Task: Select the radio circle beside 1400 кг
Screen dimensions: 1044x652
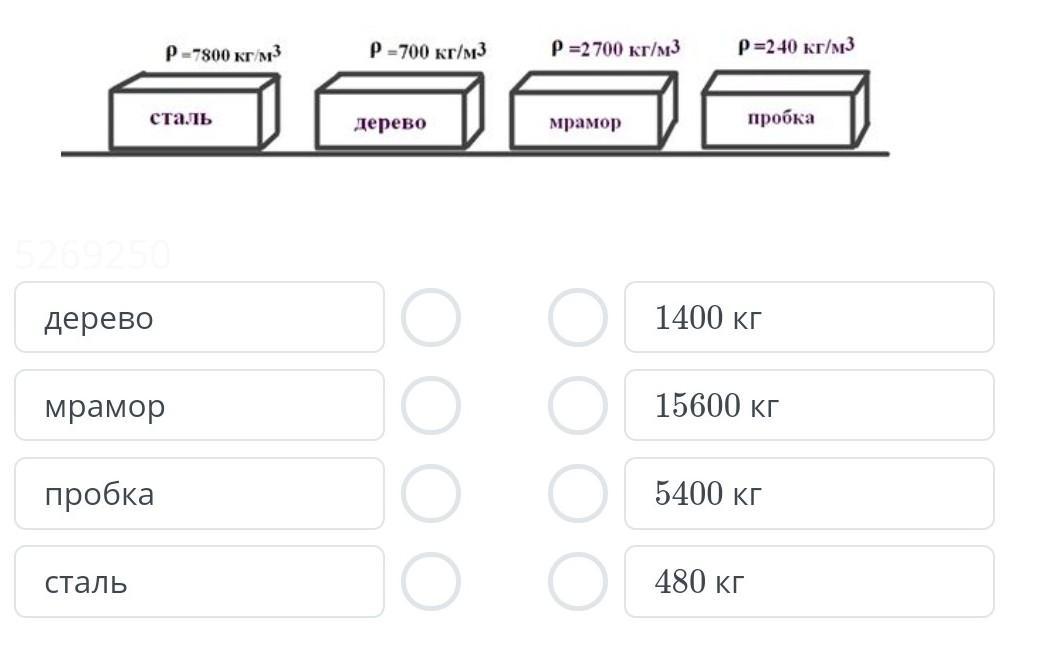Action: coord(578,318)
